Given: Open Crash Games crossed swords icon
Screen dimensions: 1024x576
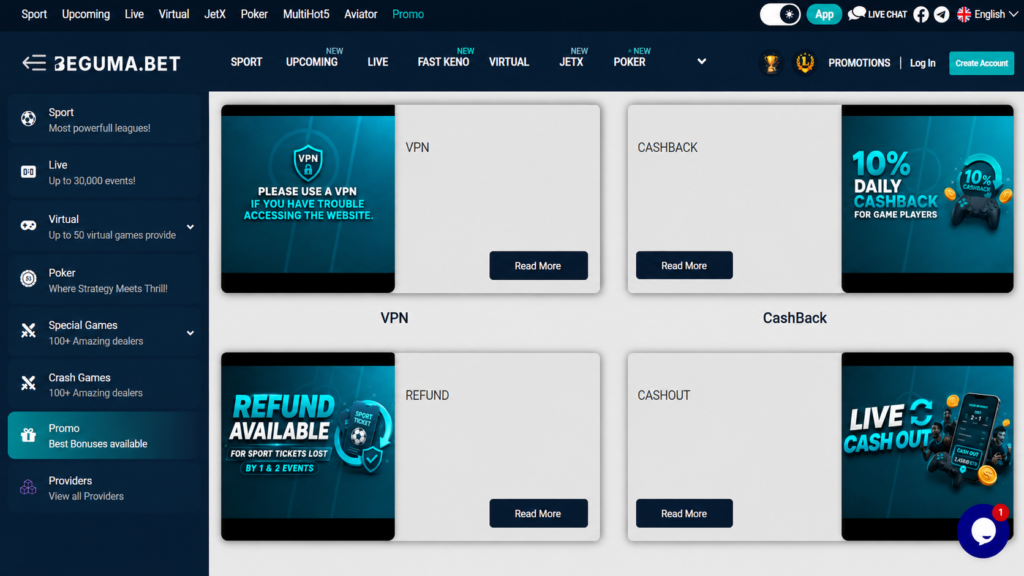Looking at the screenshot, I should coord(28,383).
